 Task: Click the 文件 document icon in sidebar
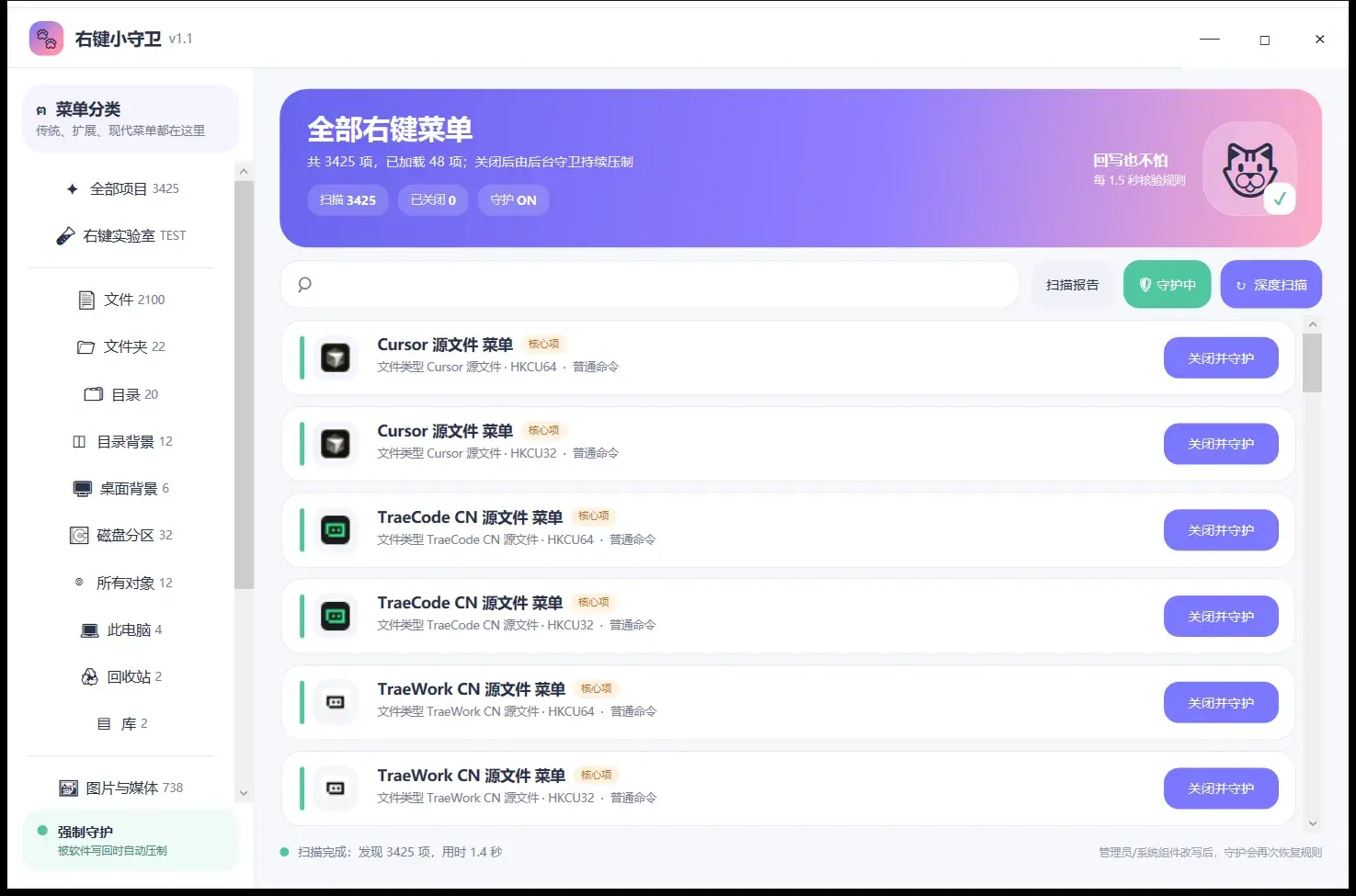86,300
